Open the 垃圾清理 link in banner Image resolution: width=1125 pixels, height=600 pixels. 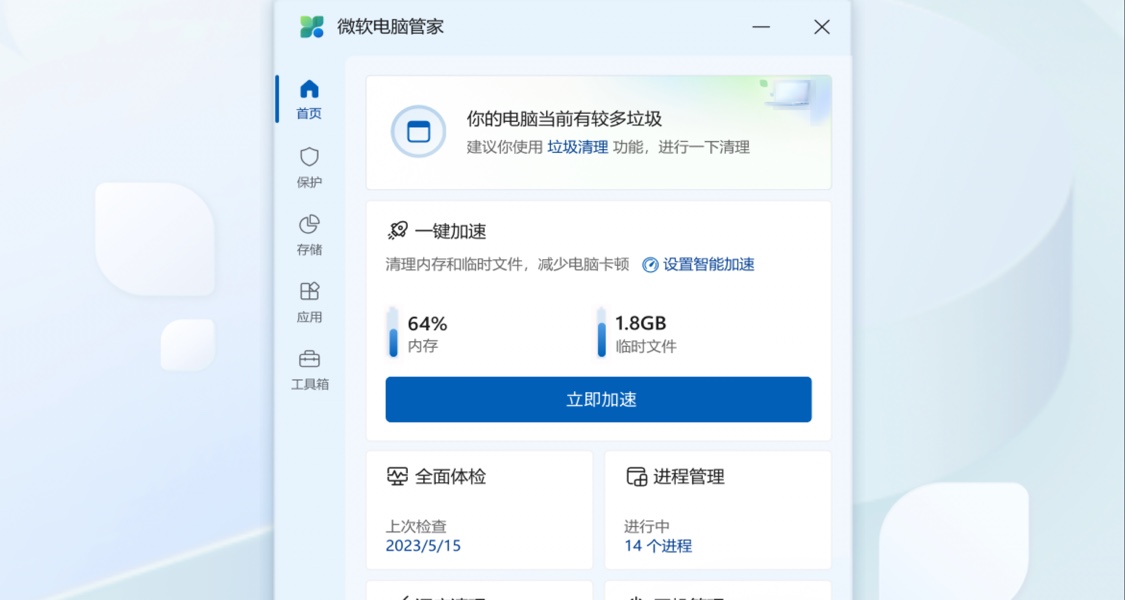pos(578,146)
